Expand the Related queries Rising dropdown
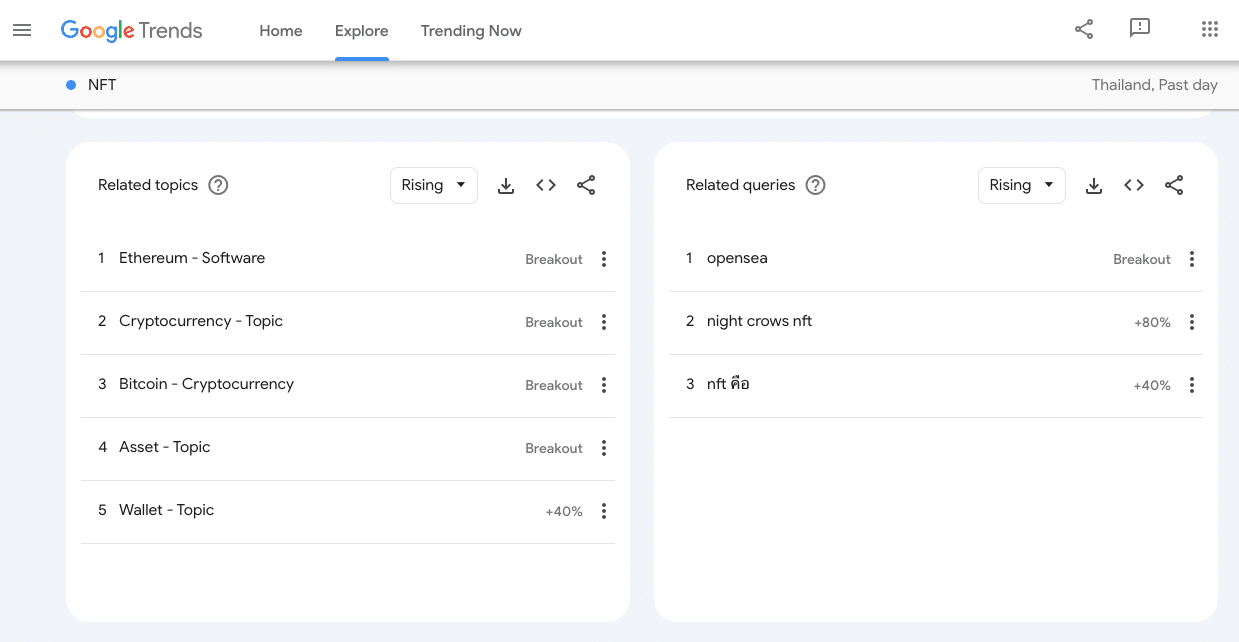Image resolution: width=1239 pixels, height=642 pixels. click(1022, 185)
